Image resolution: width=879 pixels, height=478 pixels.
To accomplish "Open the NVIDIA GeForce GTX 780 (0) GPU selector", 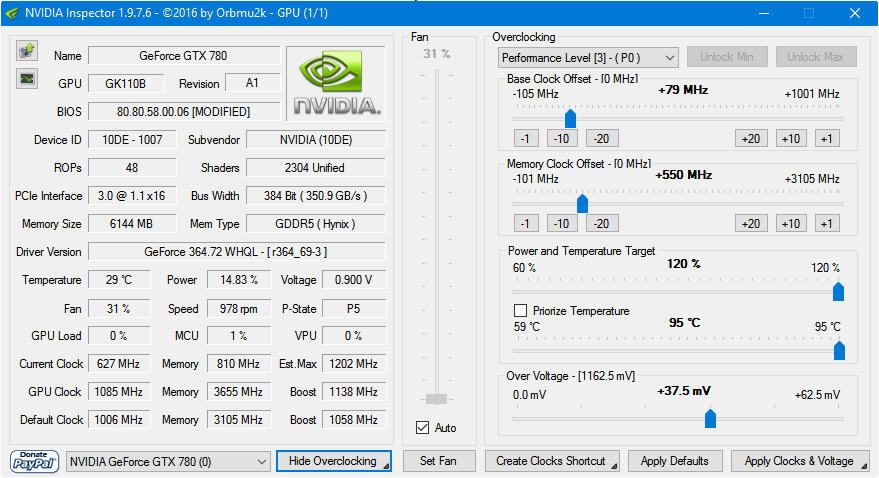I will click(168, 462).
